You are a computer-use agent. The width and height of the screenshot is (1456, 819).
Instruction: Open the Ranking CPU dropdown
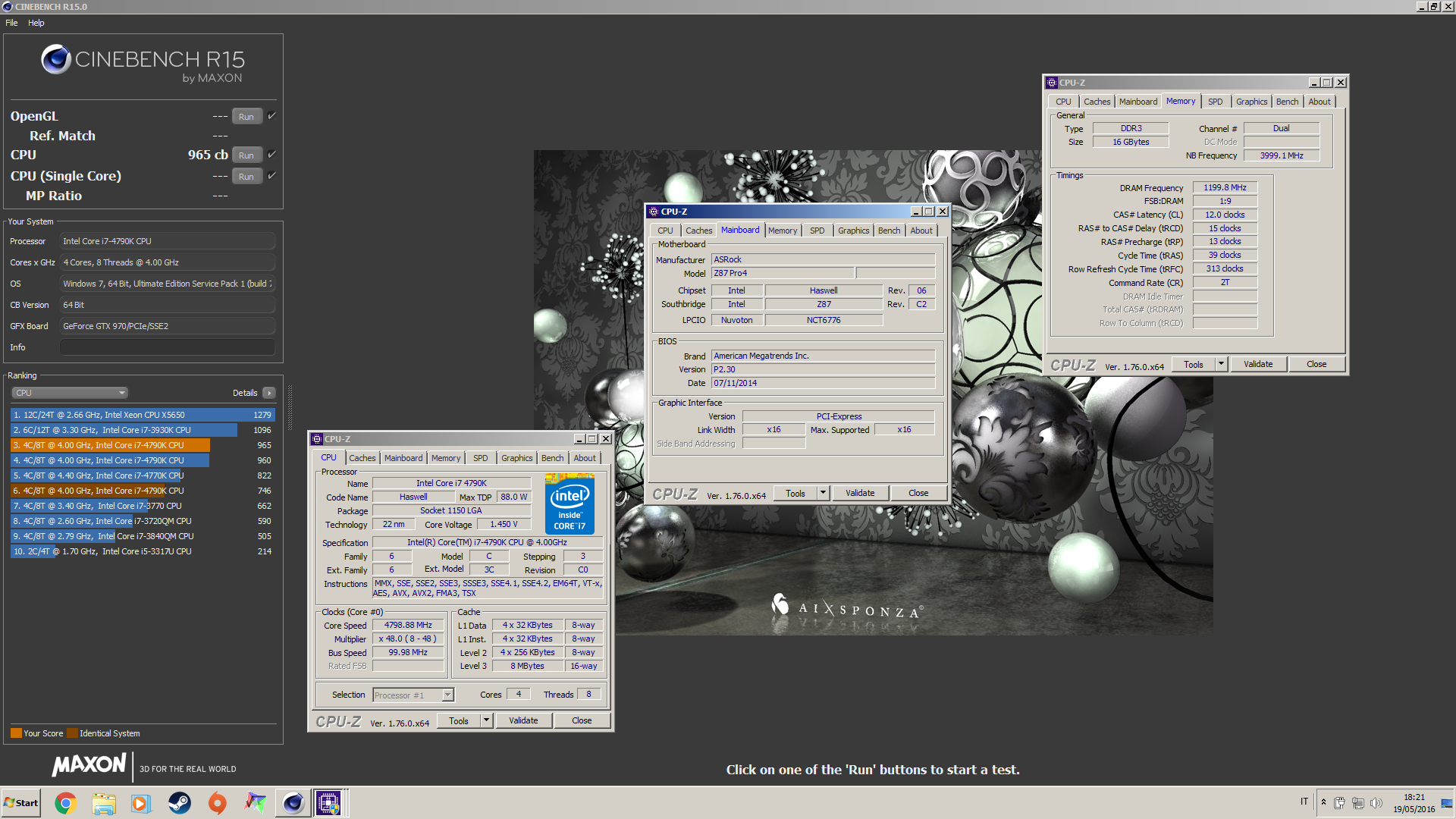tap(70, 393)
